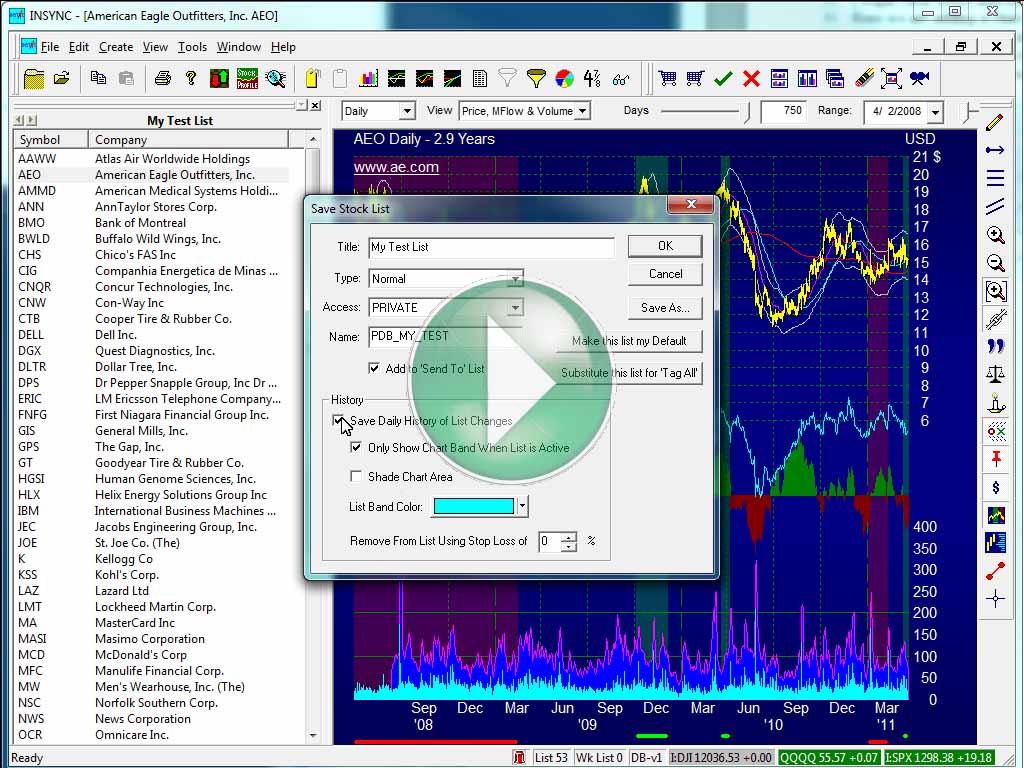Click the Company column header
The image size is (1024, 768).
click(187, 140)
